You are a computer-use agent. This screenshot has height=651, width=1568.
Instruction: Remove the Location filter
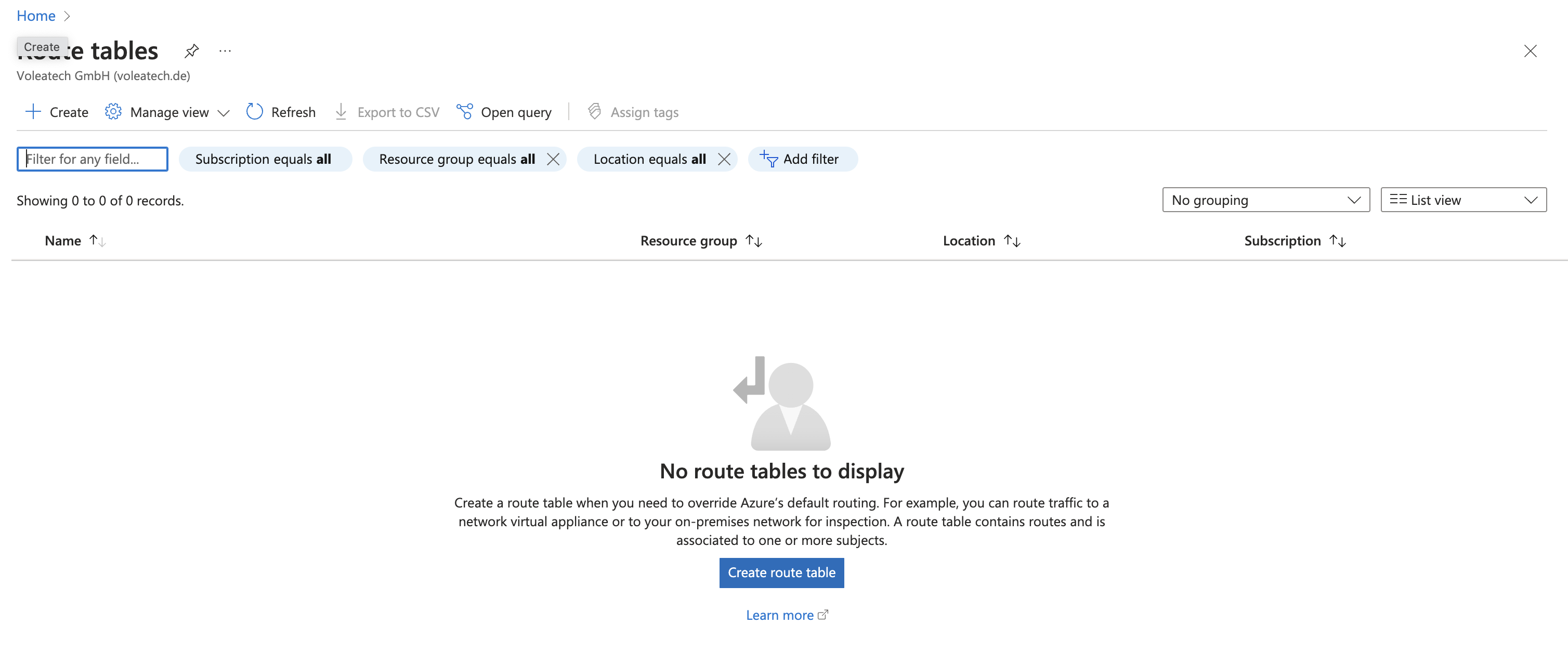[x=724, y=159]
